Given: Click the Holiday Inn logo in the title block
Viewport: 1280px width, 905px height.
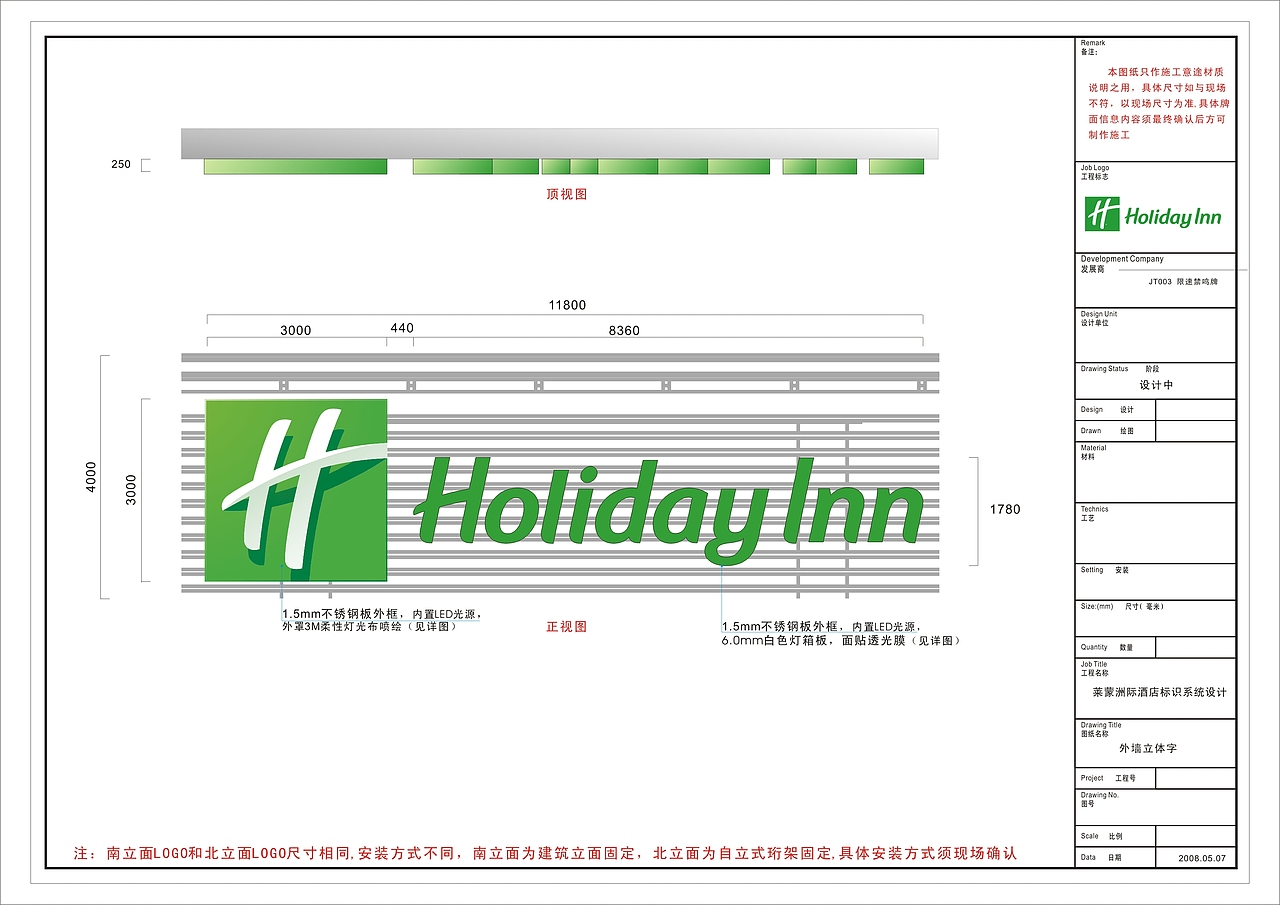Looking at the screenshot, I should coord(1153,214).
